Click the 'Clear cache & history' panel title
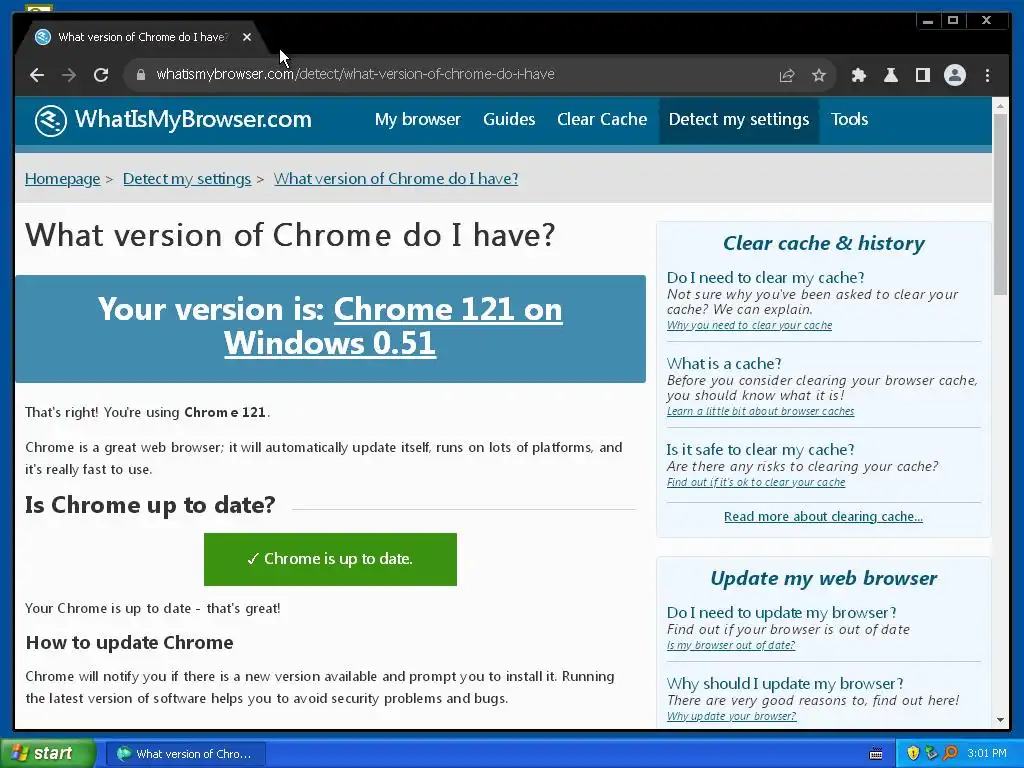The height and width of the screenshot is (768, 1024). (824, 244)
